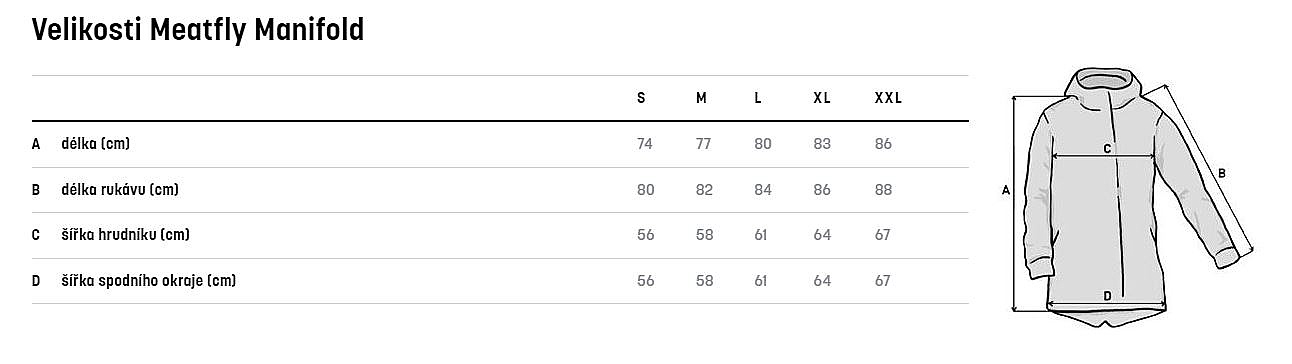Click the 'šířka spodního okraje (cm)' row label
Viewport: 1292px width, 364px height.
[x=149, y=281]
